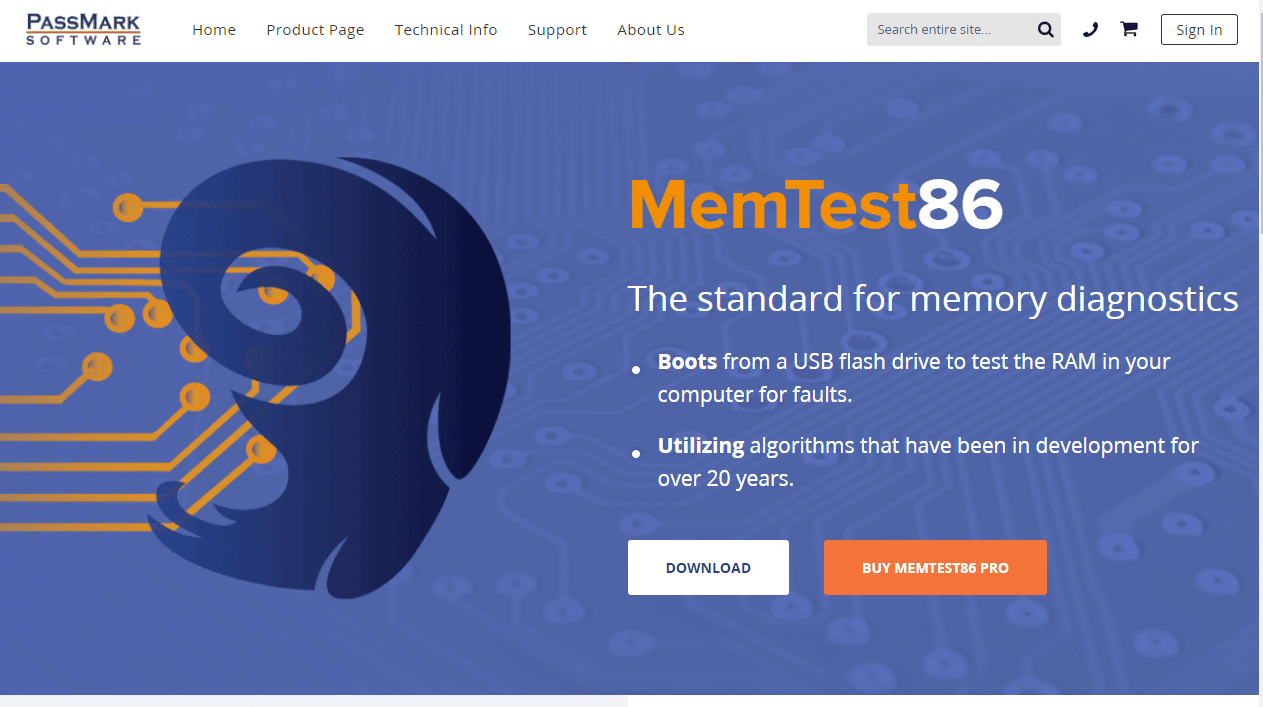Click the search magnifier icon
1263x707 pixels.
(x=1046, y=30)
